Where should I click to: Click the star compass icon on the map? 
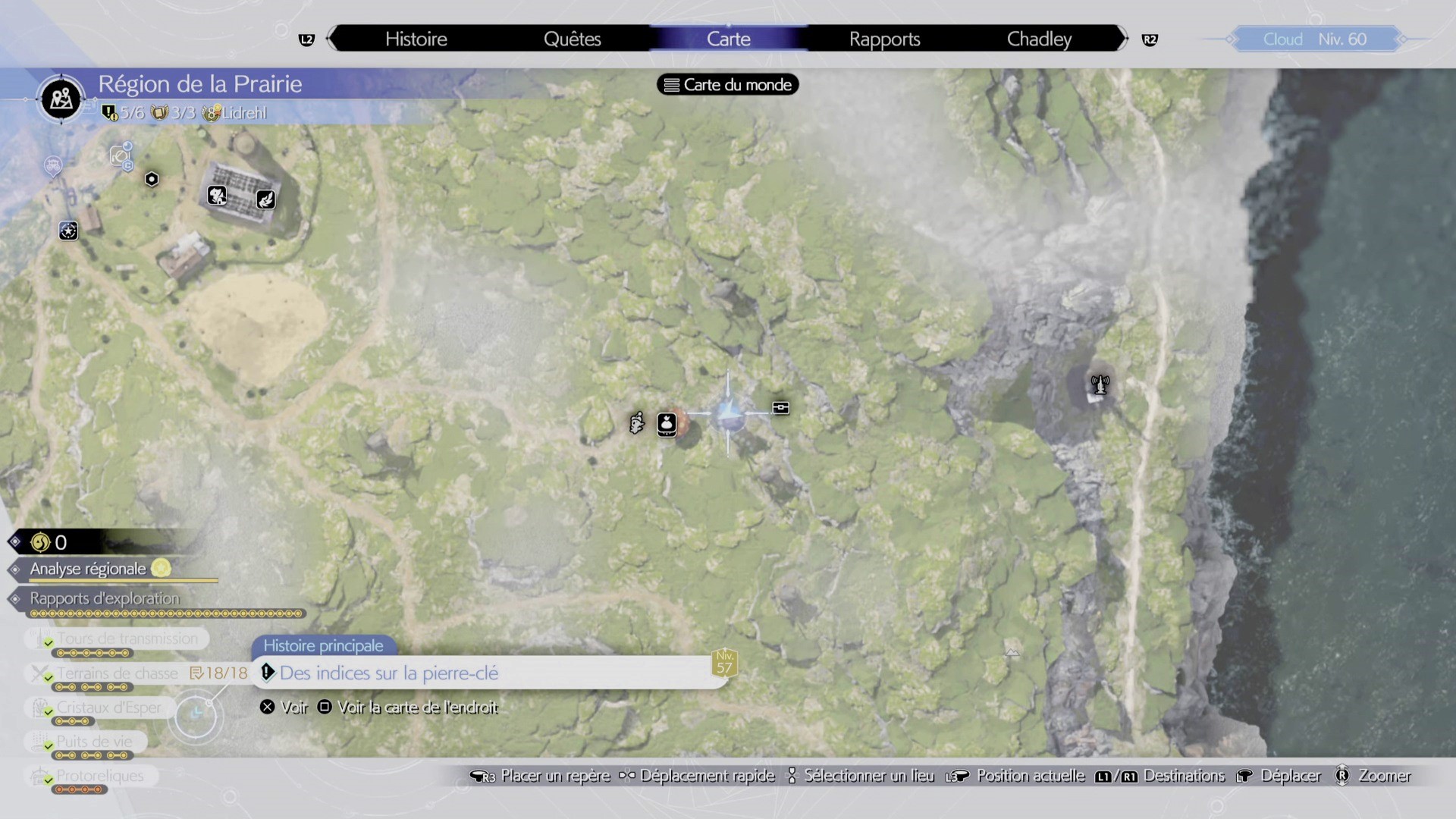pos(68,231)
